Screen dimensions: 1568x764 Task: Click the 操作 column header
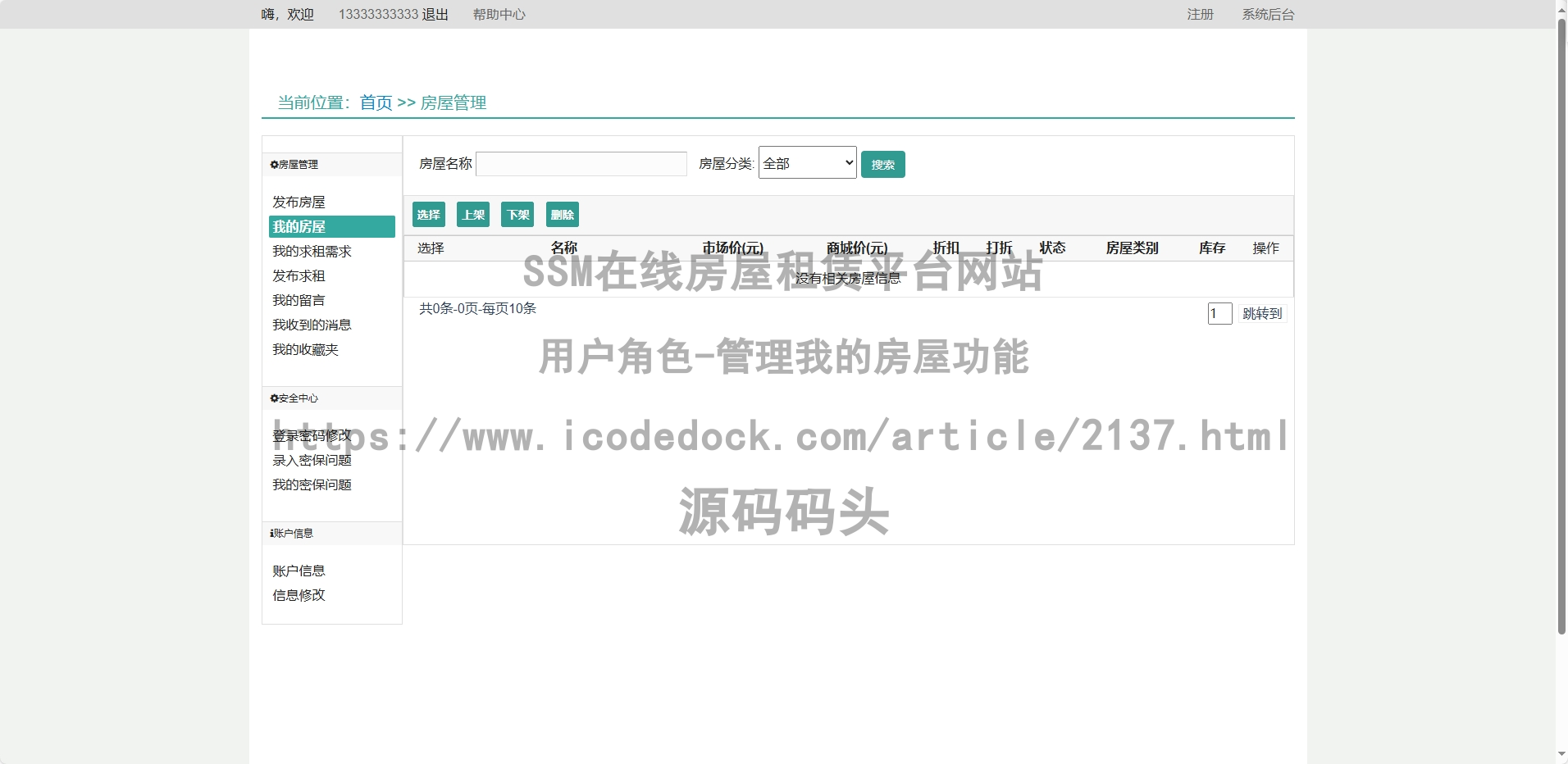pos(1265,248)
